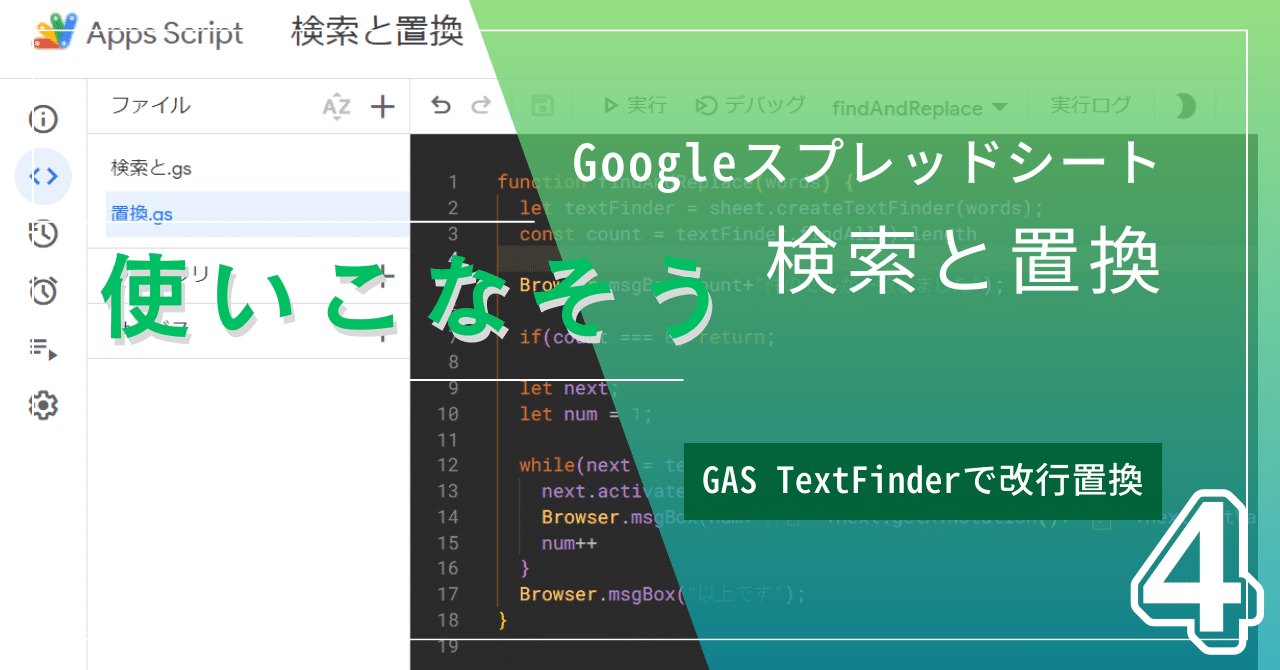Toggle dark theme with moon icon
Screen dimensions: 1280x670
click(1184, 105)
